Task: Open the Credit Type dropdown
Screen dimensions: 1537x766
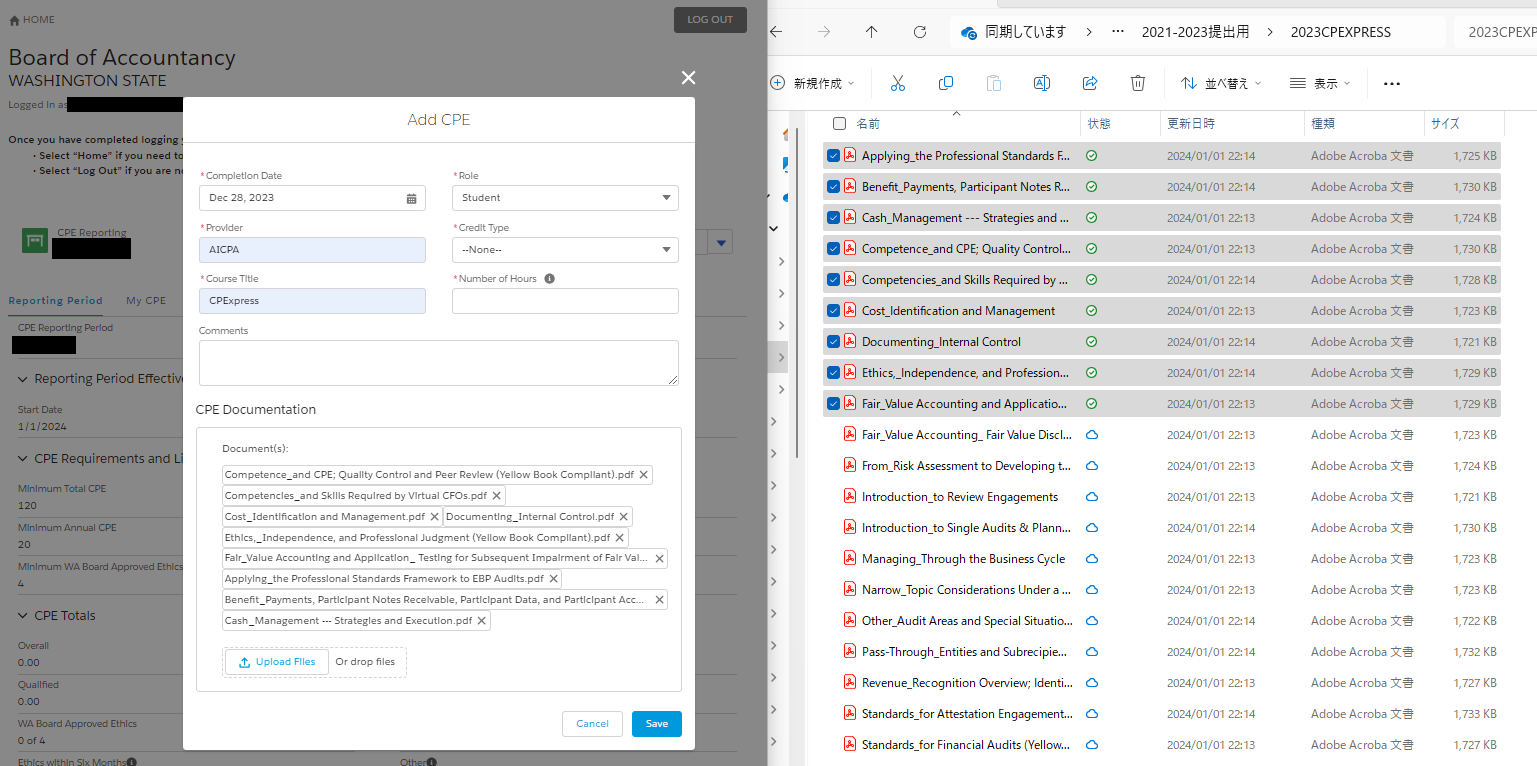Action: pyautogui.click(x=565, y=250)
